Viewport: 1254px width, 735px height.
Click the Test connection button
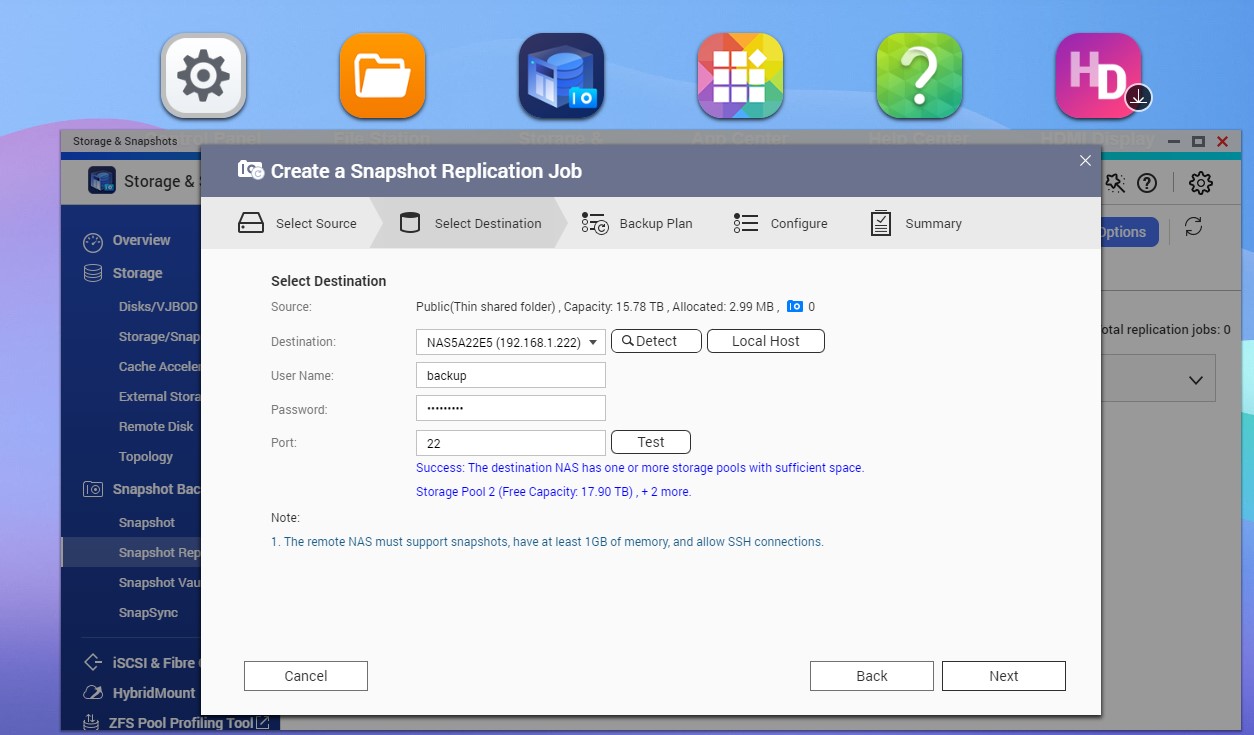650,442
